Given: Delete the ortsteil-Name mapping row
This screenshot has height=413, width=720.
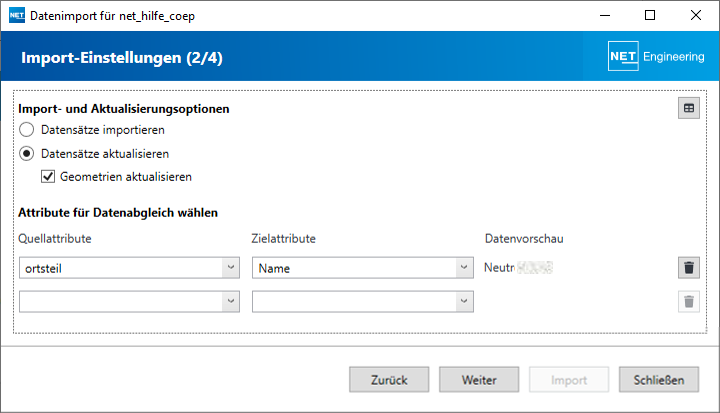Looking at the screenshot, I should click(x=689, y=268).
